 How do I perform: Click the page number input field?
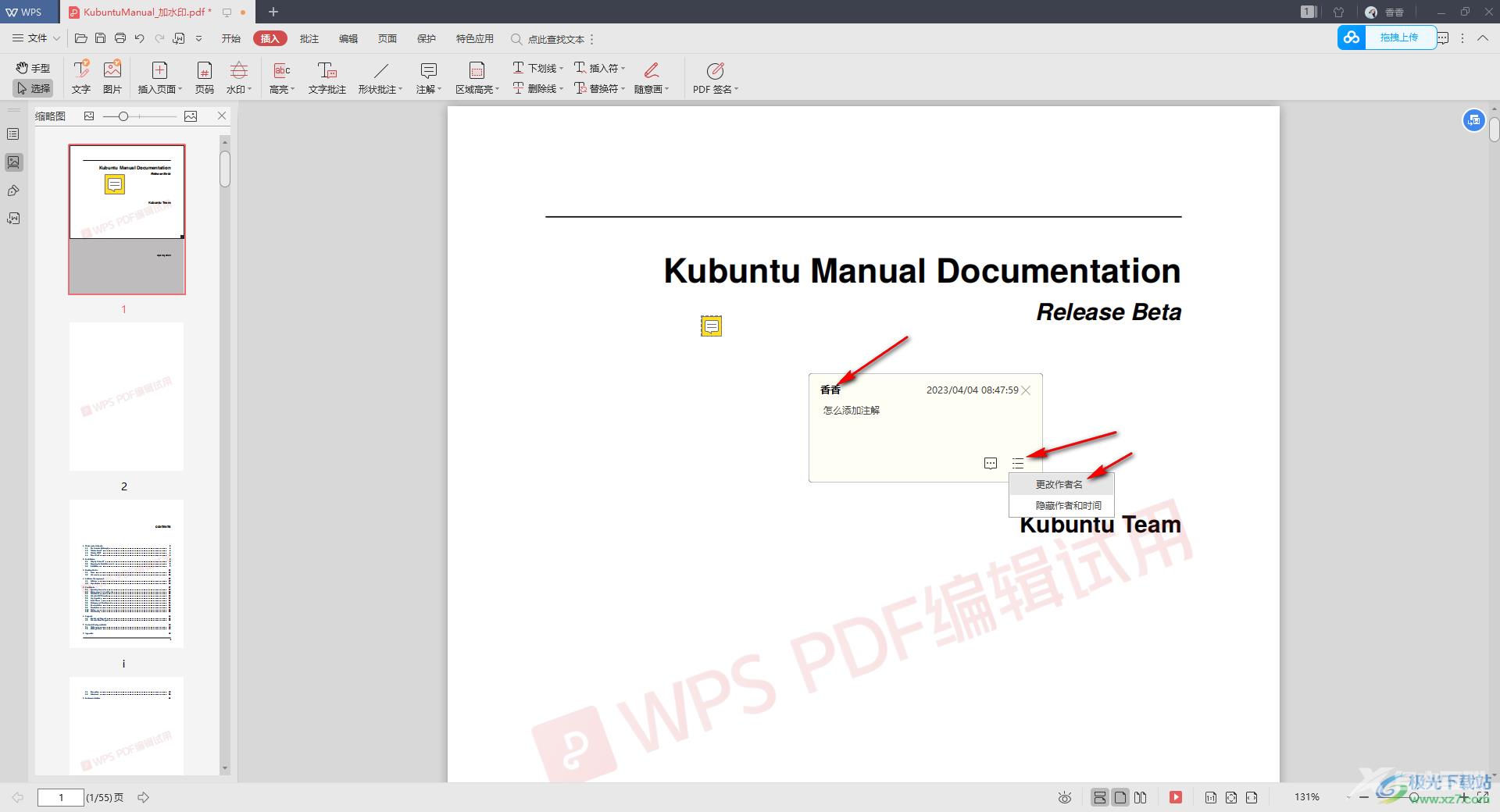click(x=61, y=797)
